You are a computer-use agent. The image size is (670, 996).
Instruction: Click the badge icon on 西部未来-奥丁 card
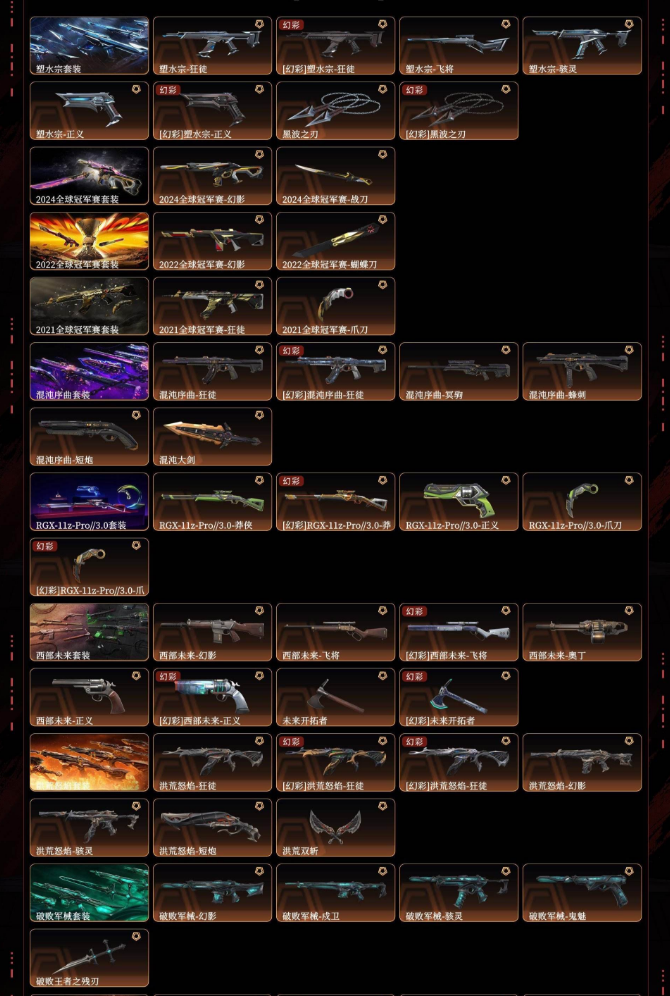(629, 610)
